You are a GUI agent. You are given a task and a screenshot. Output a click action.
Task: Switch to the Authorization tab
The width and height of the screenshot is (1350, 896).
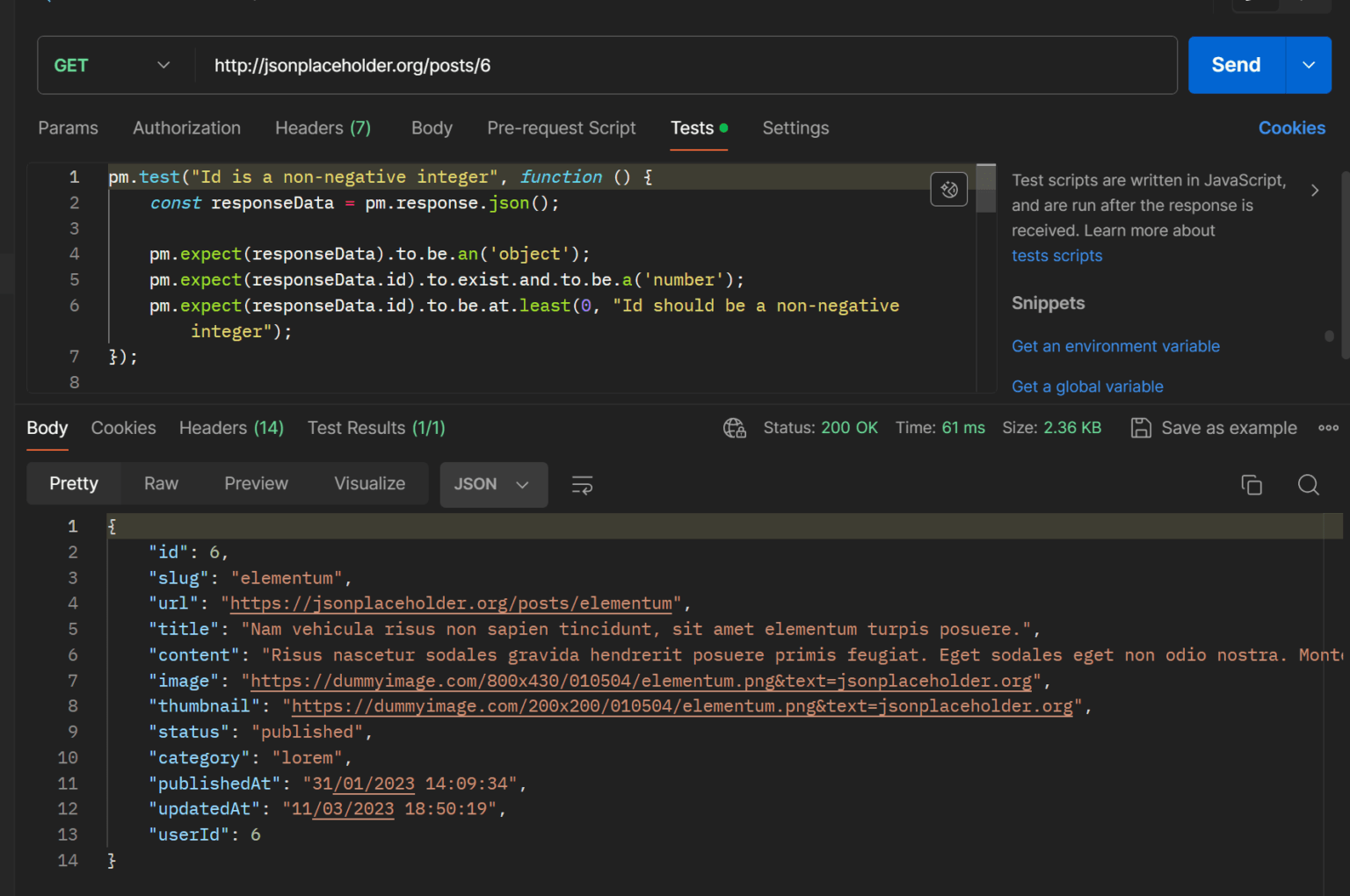coord(186,128)
